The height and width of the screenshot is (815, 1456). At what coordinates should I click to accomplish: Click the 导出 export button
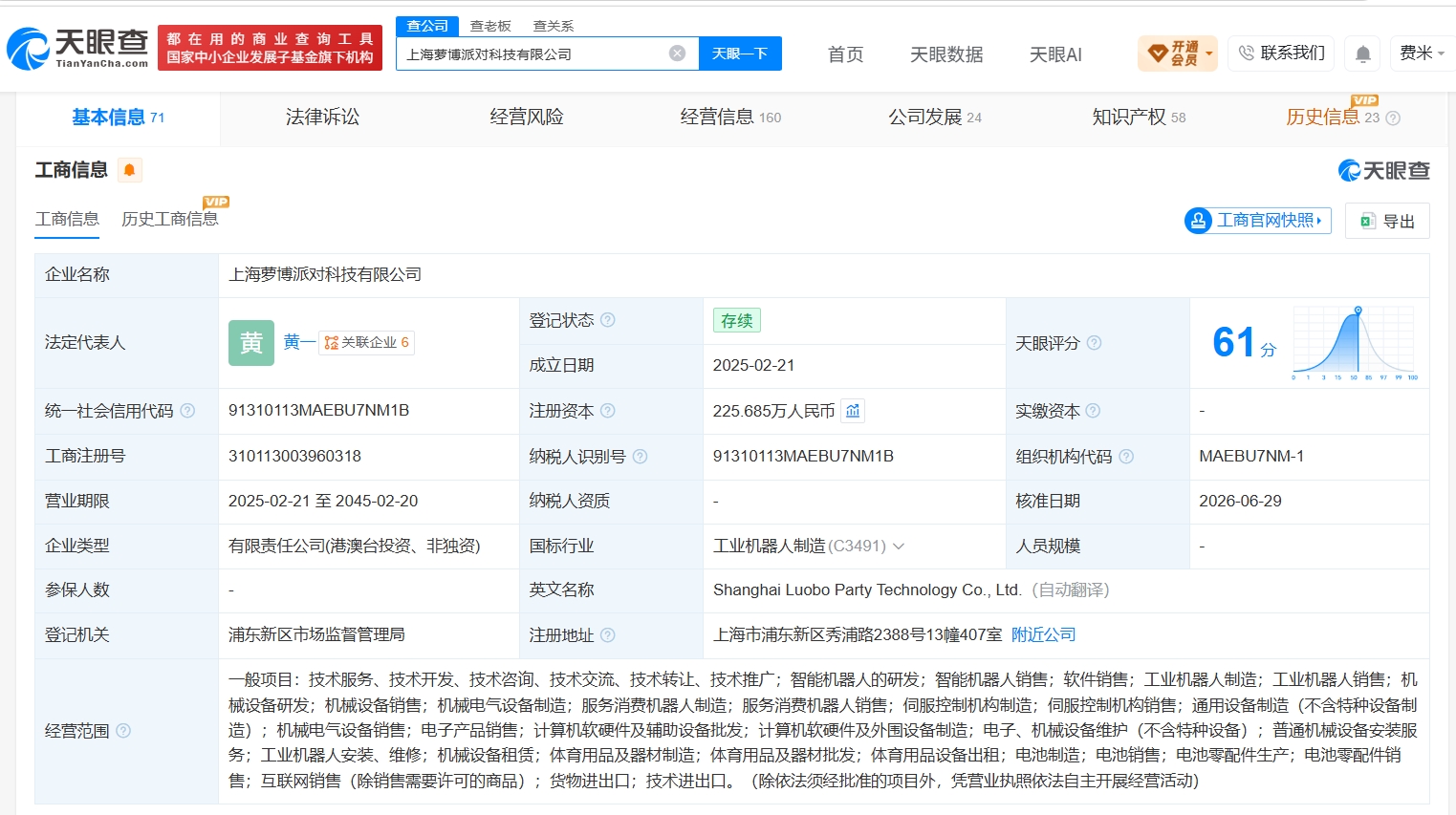pos(1387,221)
